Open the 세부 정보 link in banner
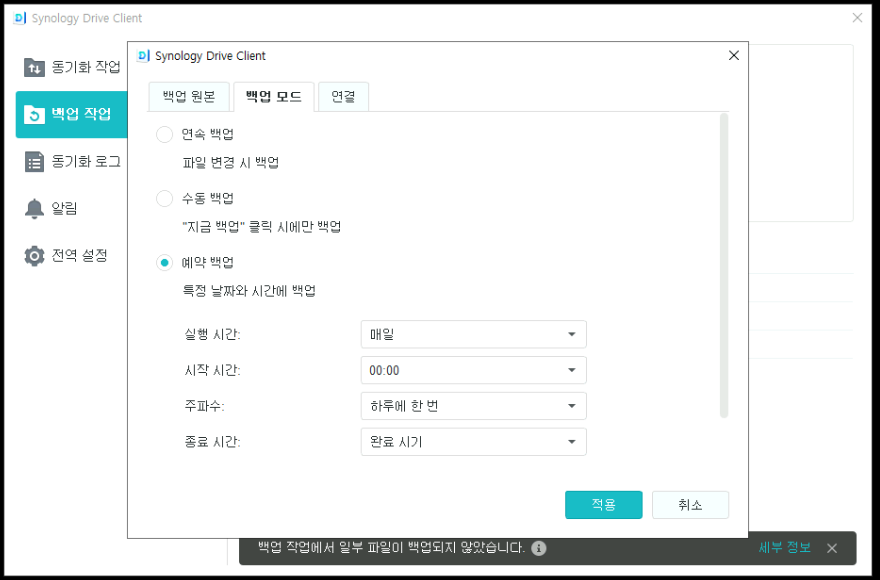The image size is (880, 580). [785, 547]
